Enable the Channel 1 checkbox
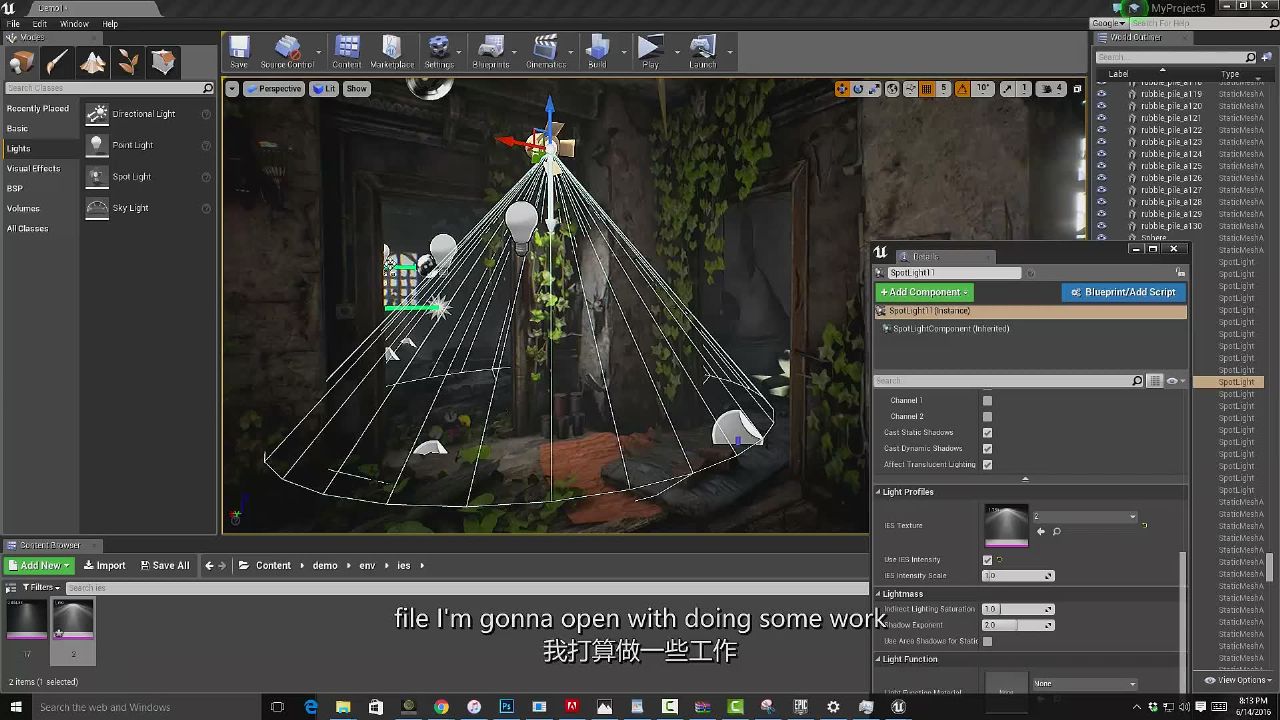This screenshot has height=720, width=1280. pos(987,401)
